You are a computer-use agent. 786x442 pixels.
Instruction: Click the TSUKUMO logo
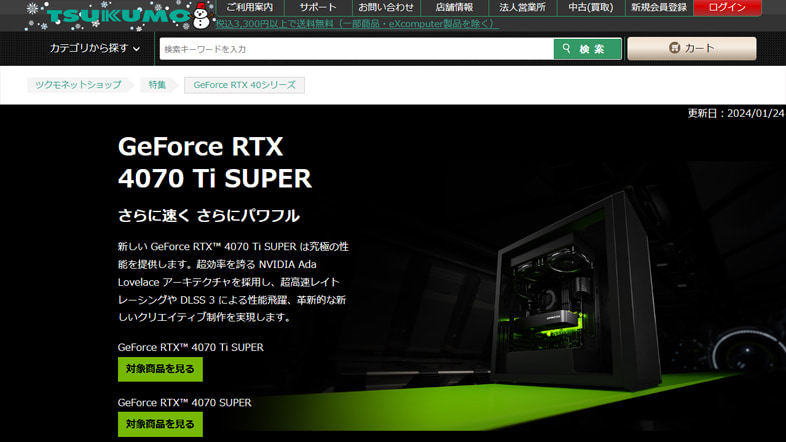click(x=119, y=16)
